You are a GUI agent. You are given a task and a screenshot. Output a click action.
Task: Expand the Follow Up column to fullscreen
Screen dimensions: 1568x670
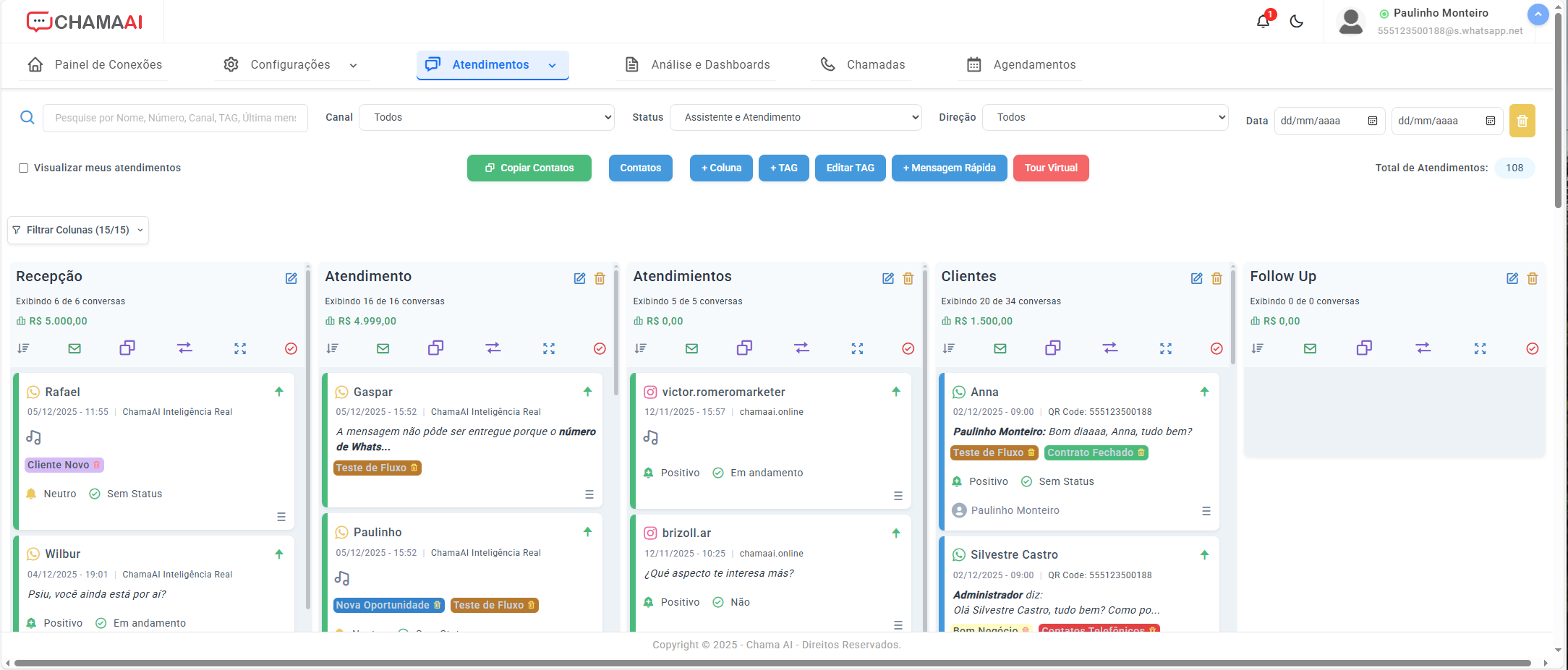(x=1480, y=348)
